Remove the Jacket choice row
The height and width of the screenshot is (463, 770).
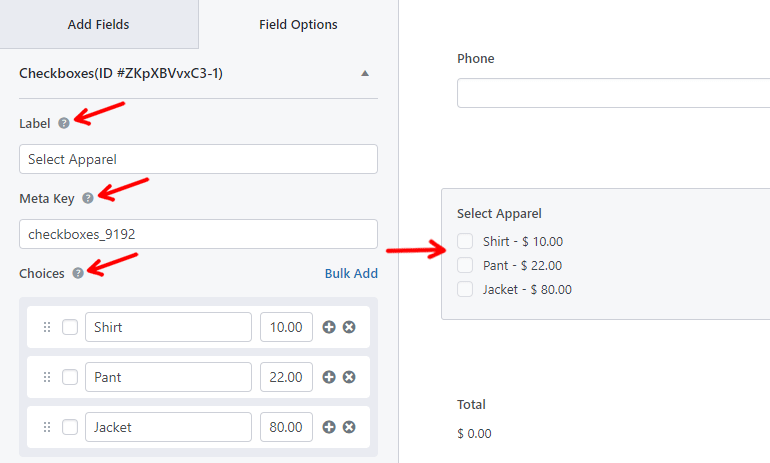pos(349,427)
